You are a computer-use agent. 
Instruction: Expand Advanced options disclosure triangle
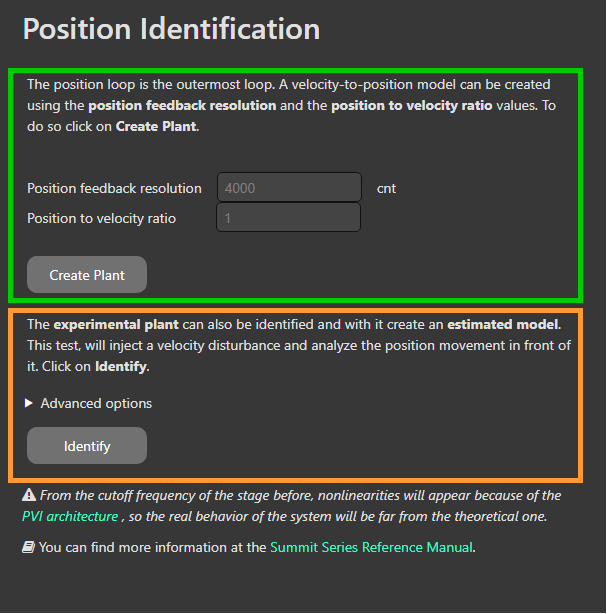pos(28,403)
